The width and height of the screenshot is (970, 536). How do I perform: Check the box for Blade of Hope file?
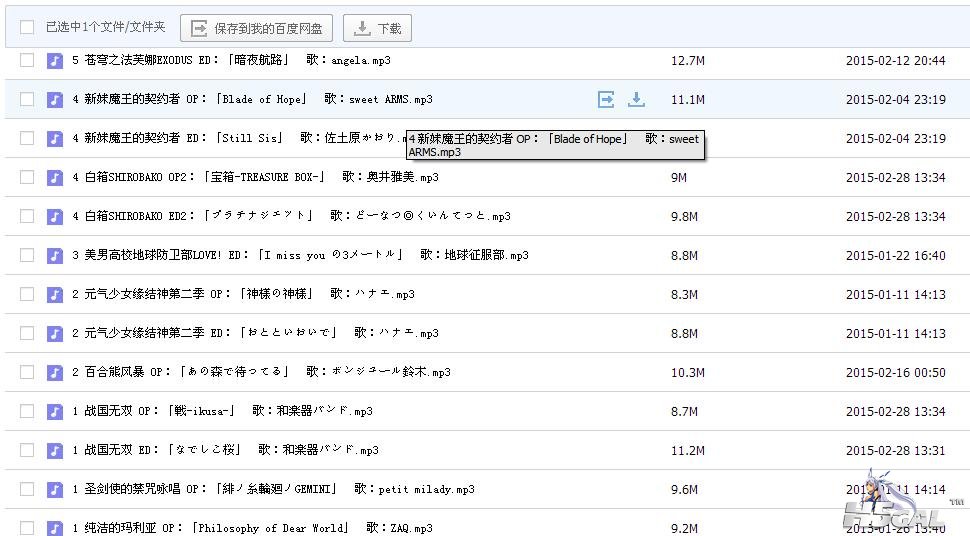tap(27, 99)
